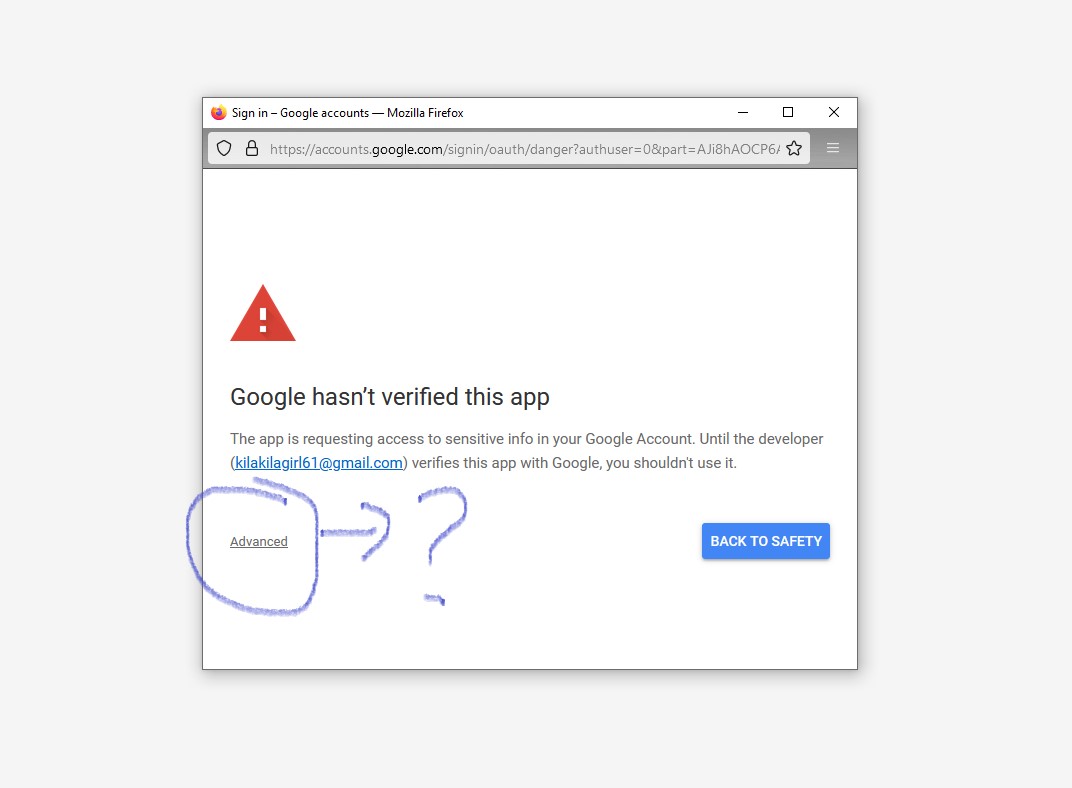Bookmark this page with the star icon

click(794, 148)
